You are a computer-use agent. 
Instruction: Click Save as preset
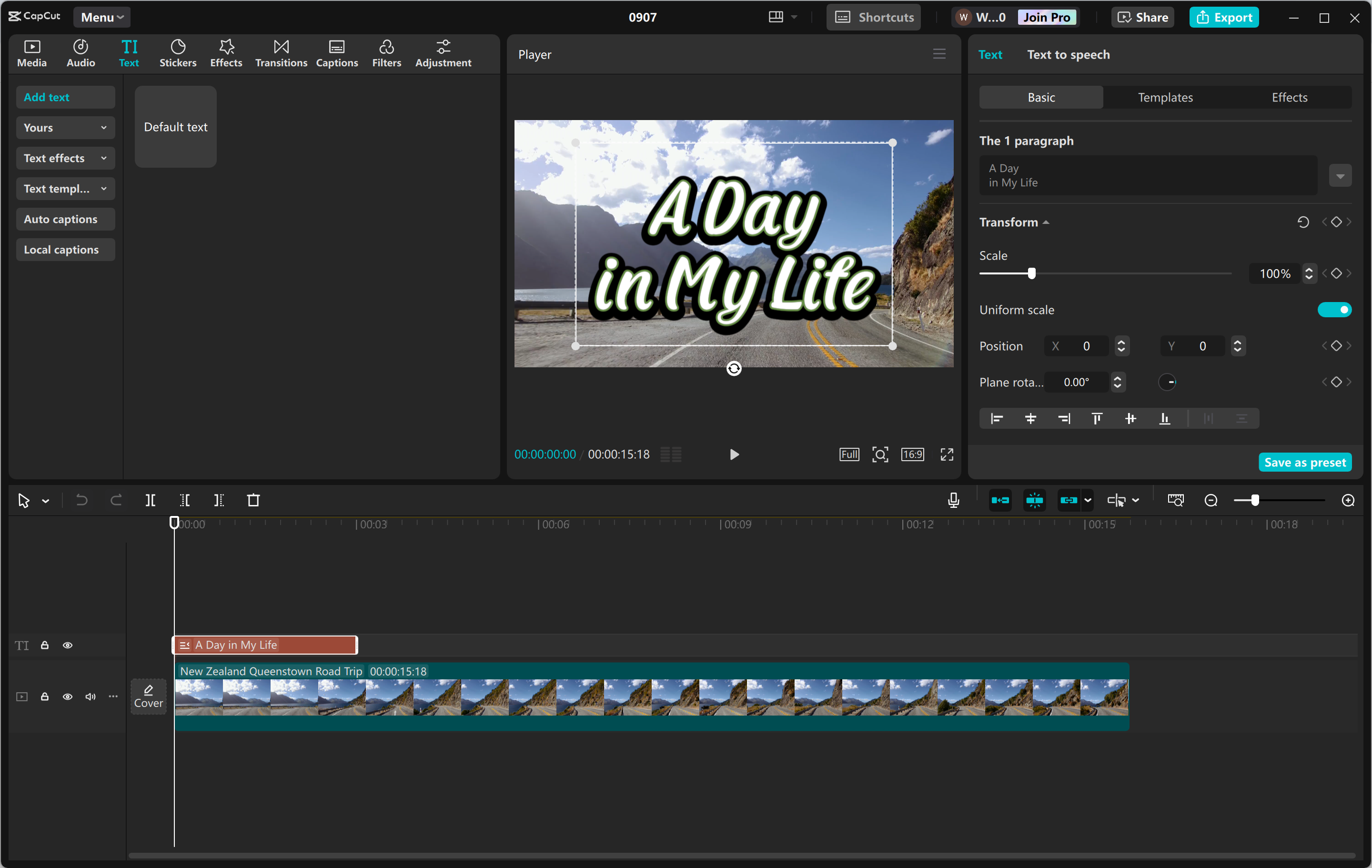(x=1305, y=462)
